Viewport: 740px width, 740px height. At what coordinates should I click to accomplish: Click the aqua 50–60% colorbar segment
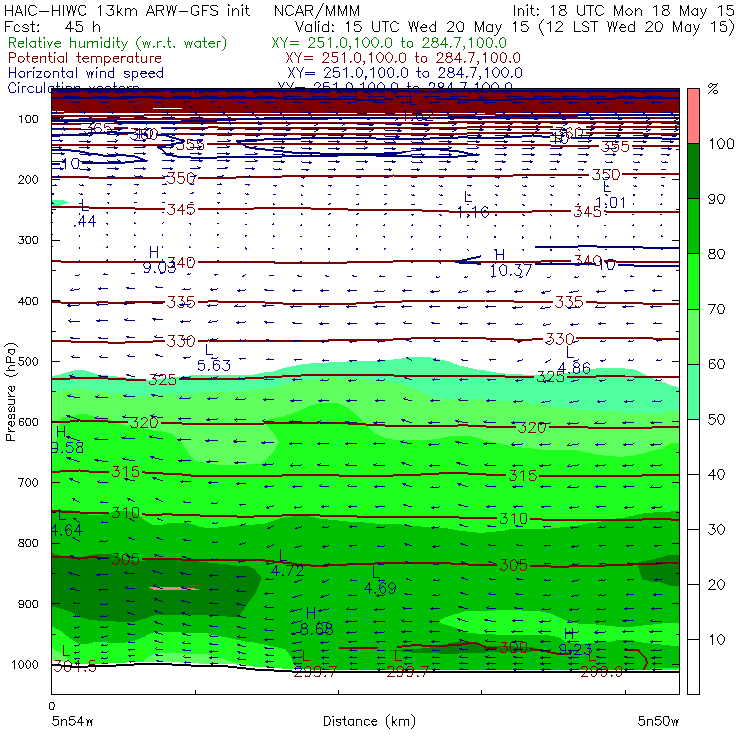693,392
